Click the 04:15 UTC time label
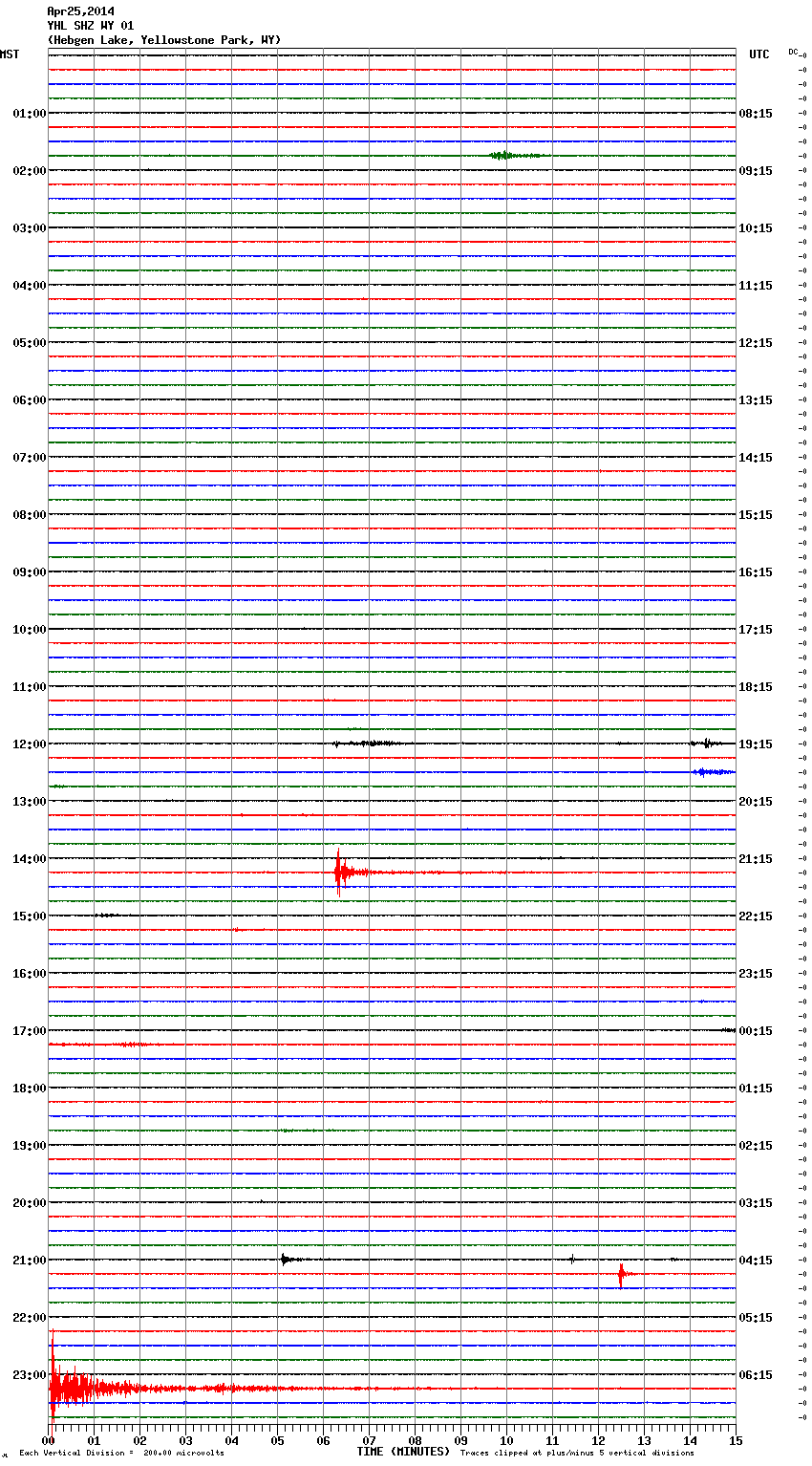 point(756,1261)
